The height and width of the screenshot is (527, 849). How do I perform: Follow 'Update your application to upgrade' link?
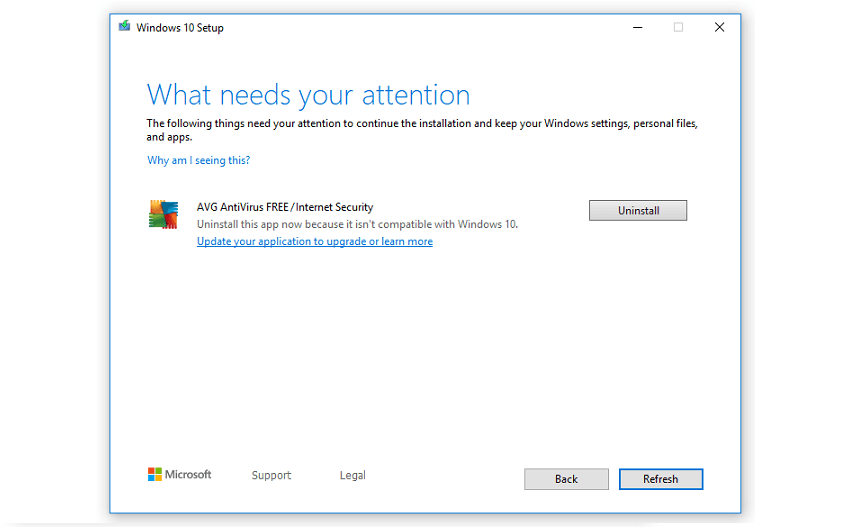pos(314,241)
